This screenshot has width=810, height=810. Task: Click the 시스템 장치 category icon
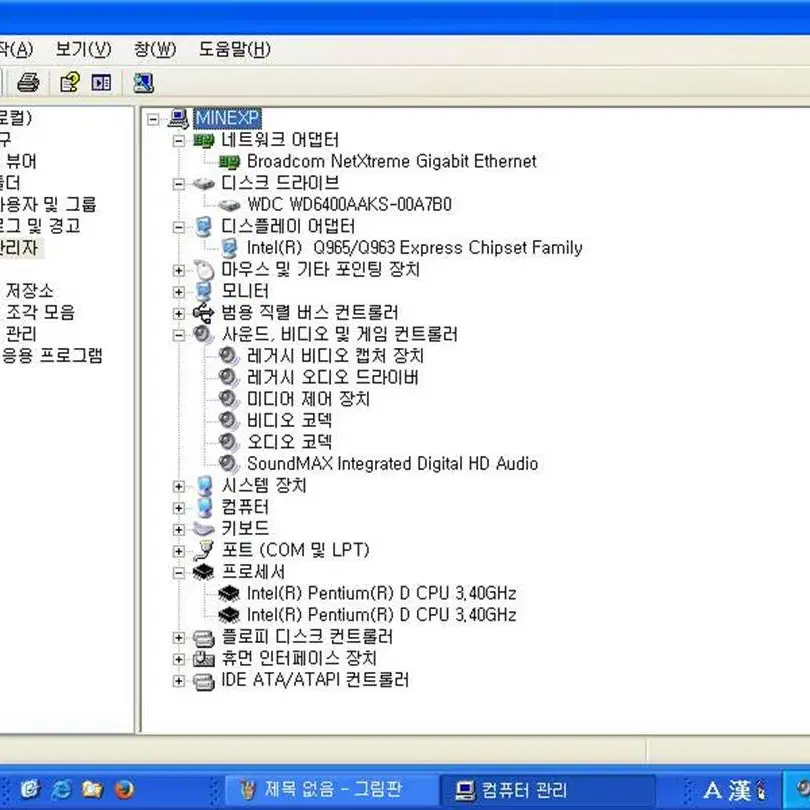(x=204, y=486)
